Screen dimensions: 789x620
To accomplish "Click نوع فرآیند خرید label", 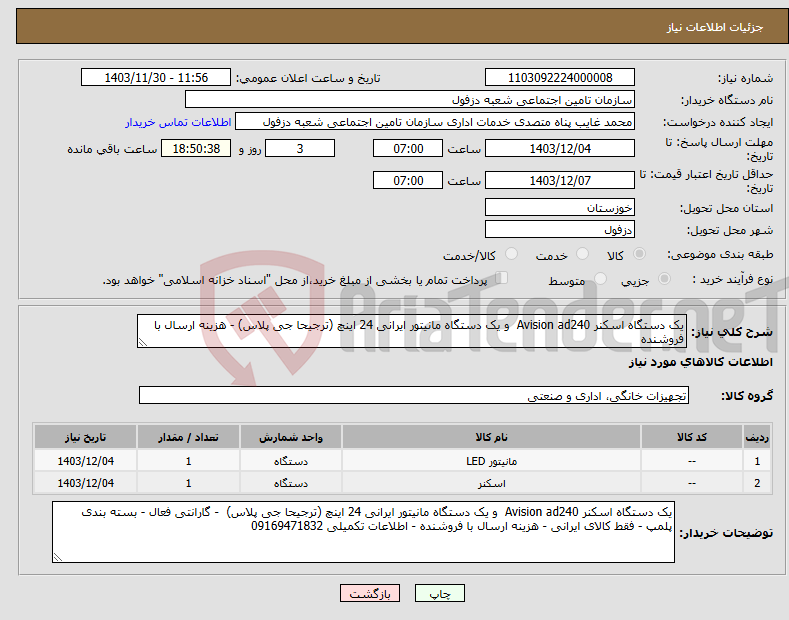I will (x=733, y=279).
